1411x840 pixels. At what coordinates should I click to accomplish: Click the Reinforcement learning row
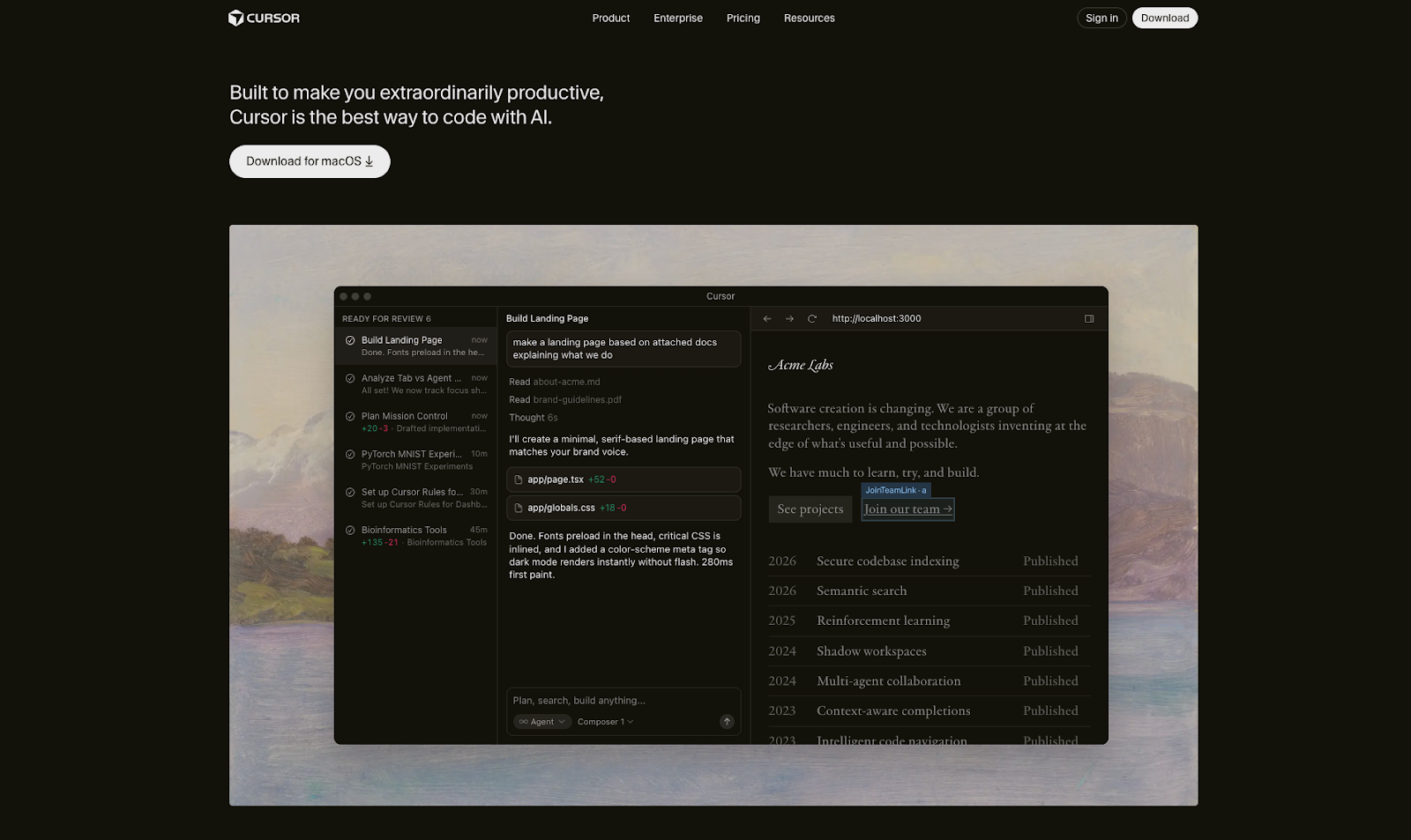[x=929, y=621]
